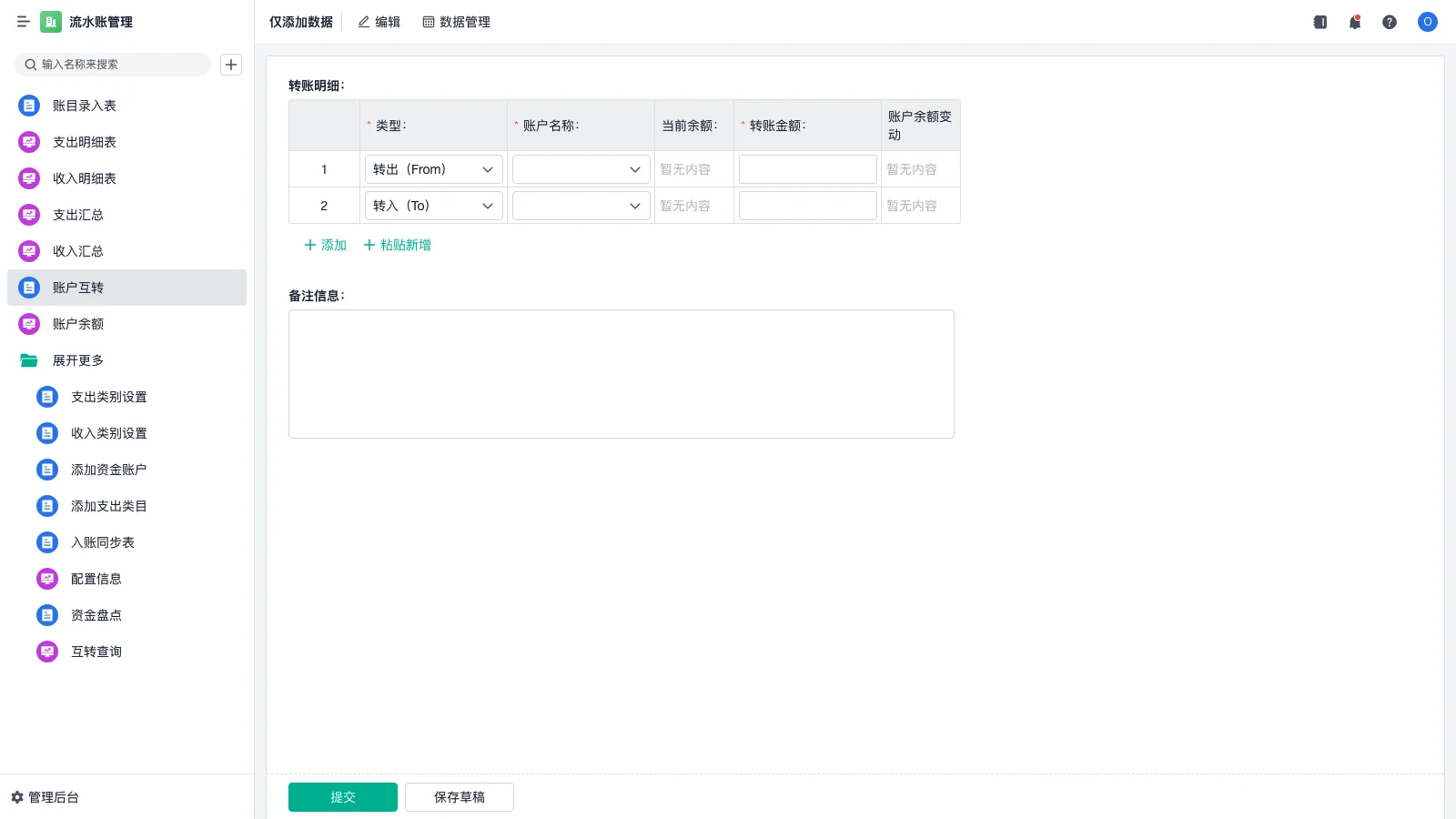This screenshot has width=1456, height=819.
Task: Click row 2 转账金额 input field
Action: click(808, 206)
